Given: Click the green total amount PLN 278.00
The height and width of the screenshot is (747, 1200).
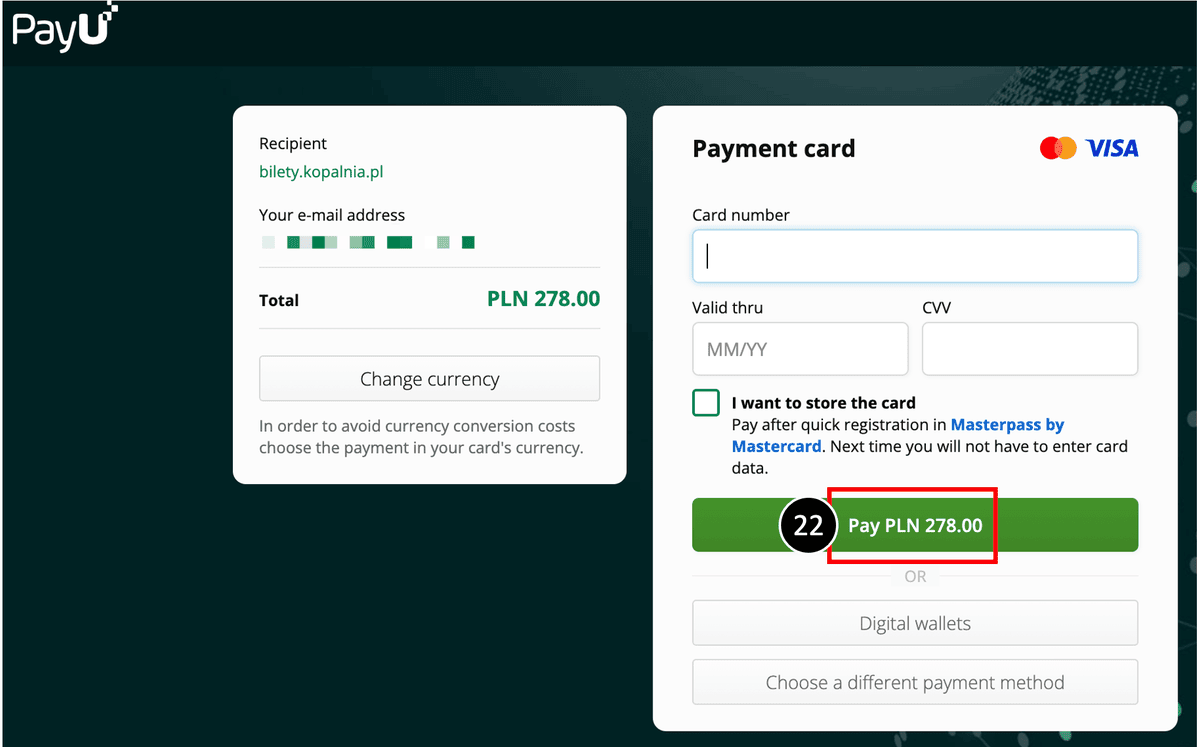Looking at the screenshot, I should click(x=544, y=298).
